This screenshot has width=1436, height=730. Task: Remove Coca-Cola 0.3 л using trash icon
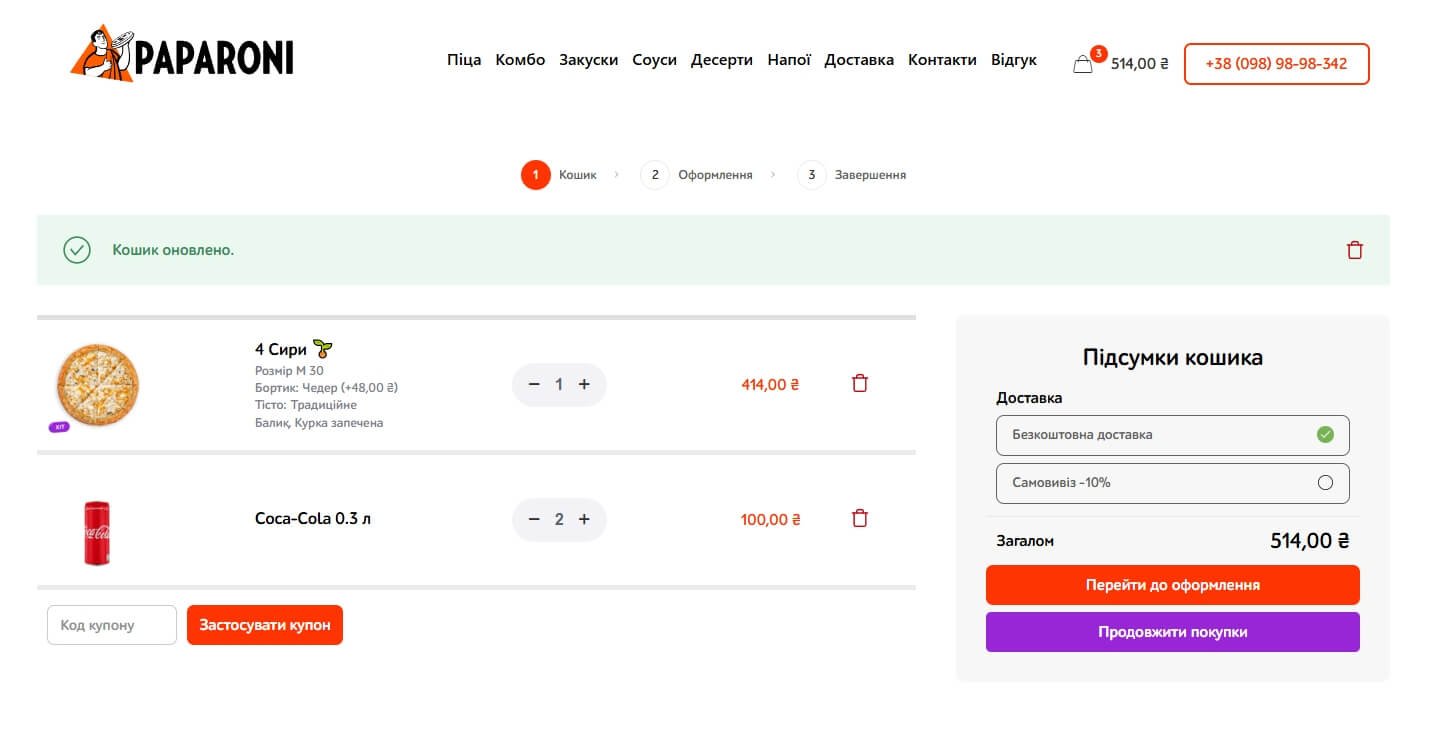859,518
